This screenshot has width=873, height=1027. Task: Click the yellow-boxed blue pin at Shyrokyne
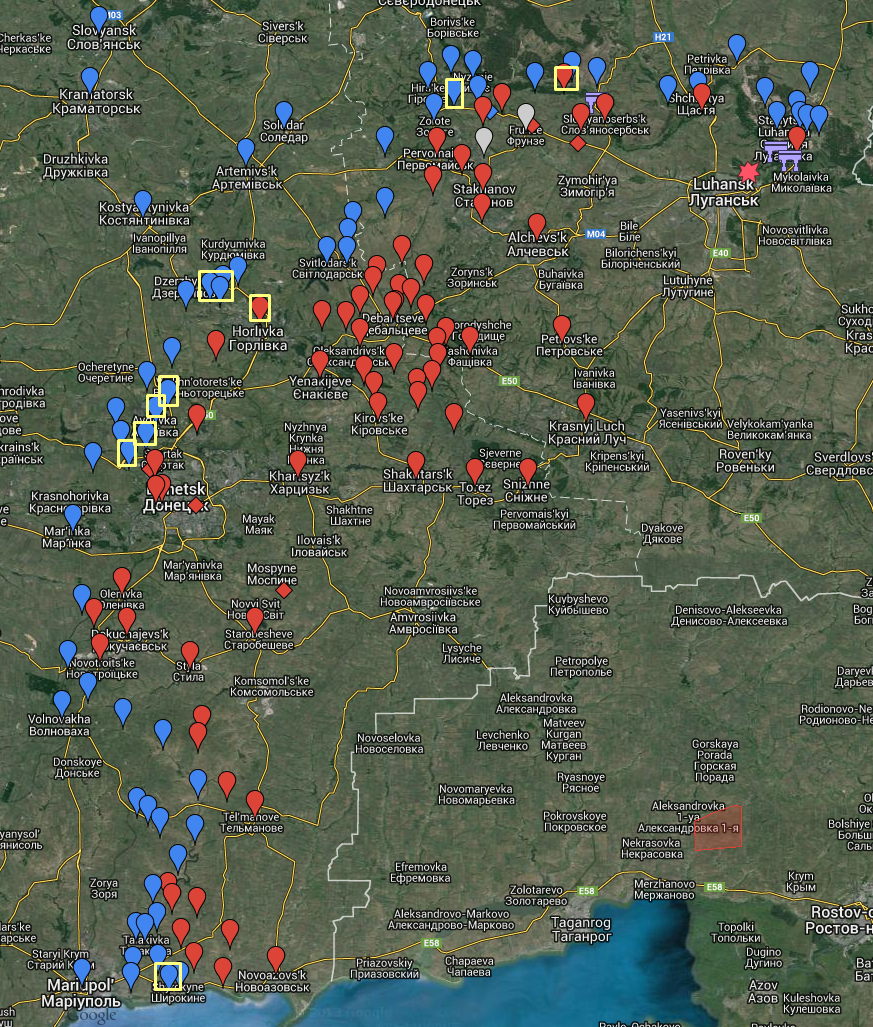tap(168, 976)
